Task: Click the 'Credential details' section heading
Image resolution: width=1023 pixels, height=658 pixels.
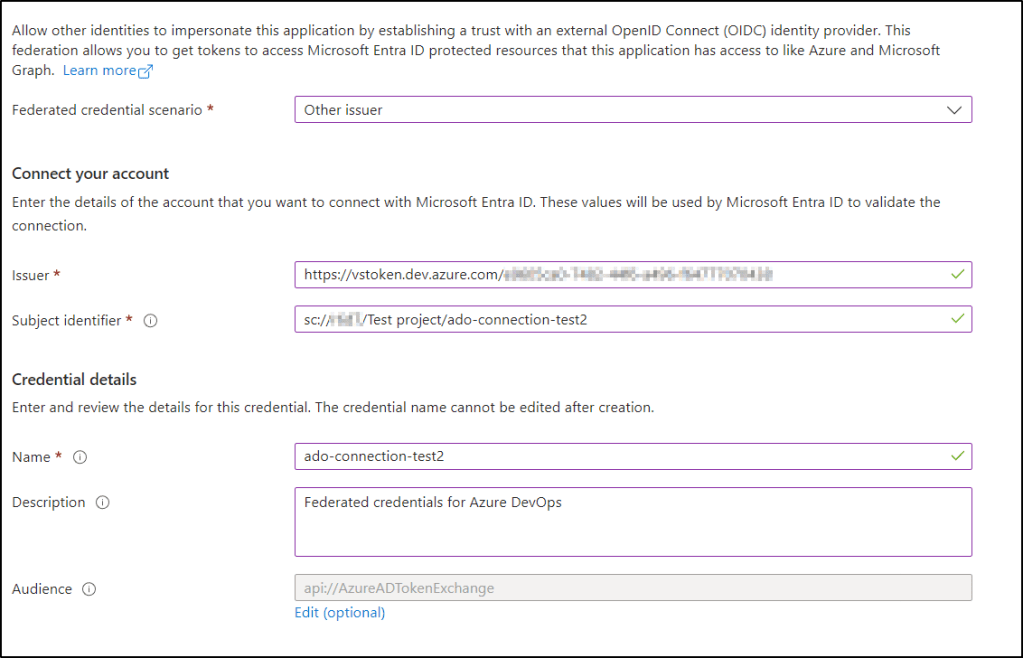Action: click(74, 380)
